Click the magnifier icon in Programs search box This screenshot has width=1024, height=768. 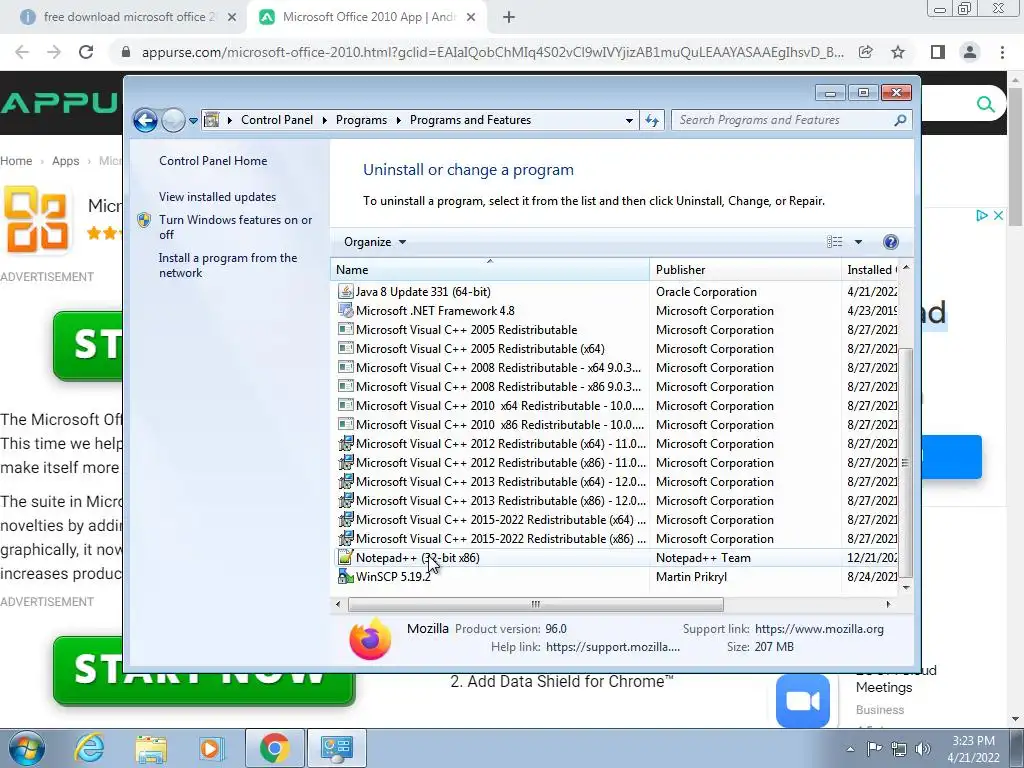click(x=900, y=120)
